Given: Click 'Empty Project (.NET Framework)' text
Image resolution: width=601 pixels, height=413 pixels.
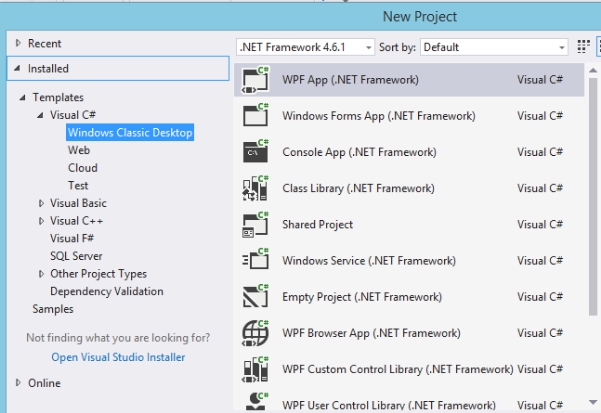Looking at the screenshot, I should (x=362, y=297).
